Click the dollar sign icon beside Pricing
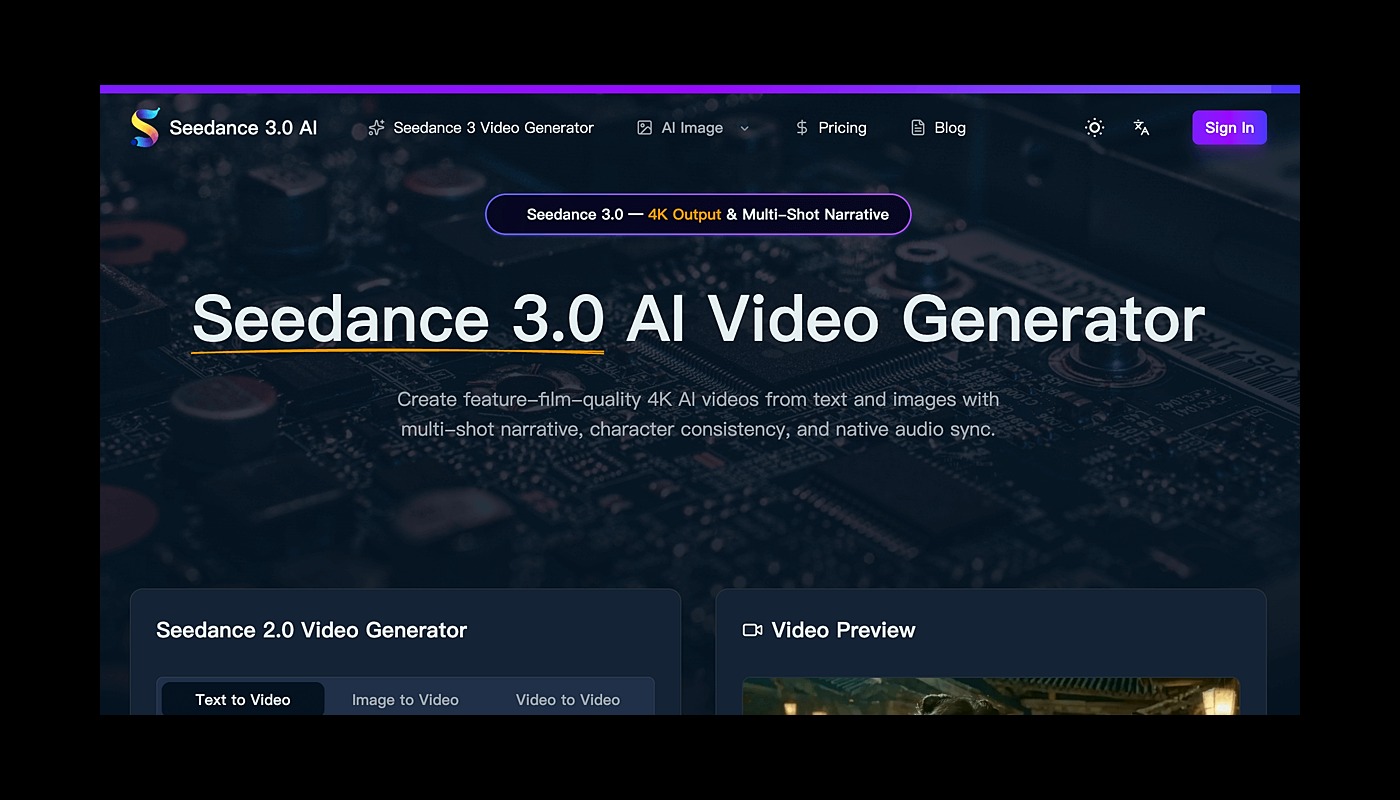1400x800 pixels. tap(802, 128)
